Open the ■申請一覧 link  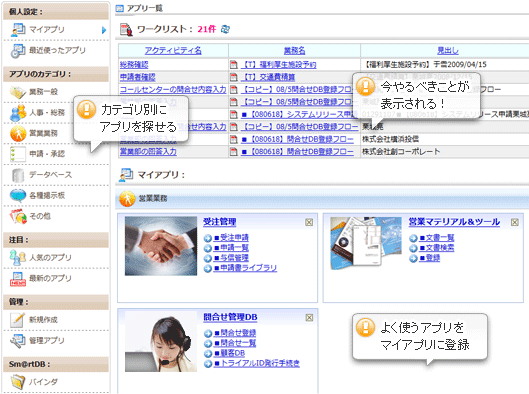coord(231,248)
